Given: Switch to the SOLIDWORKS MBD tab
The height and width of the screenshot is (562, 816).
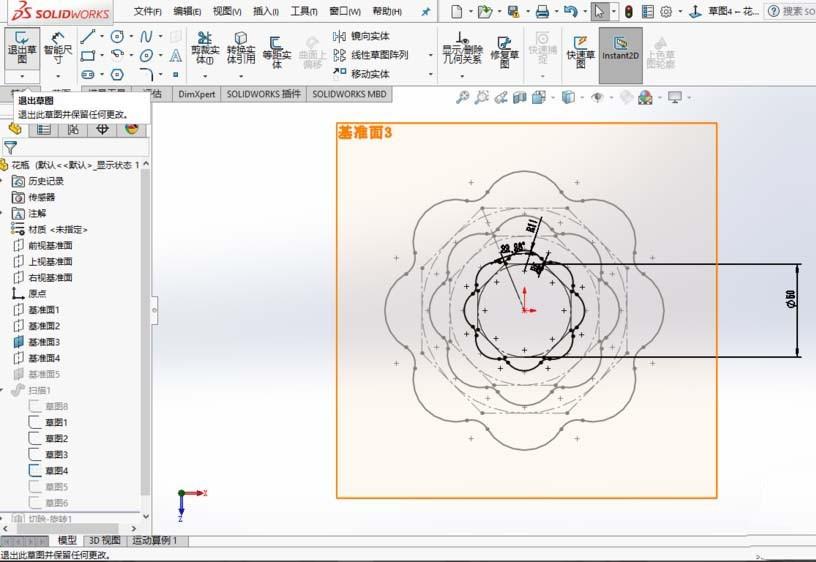Looking at the screenshot, I should 349,94.
